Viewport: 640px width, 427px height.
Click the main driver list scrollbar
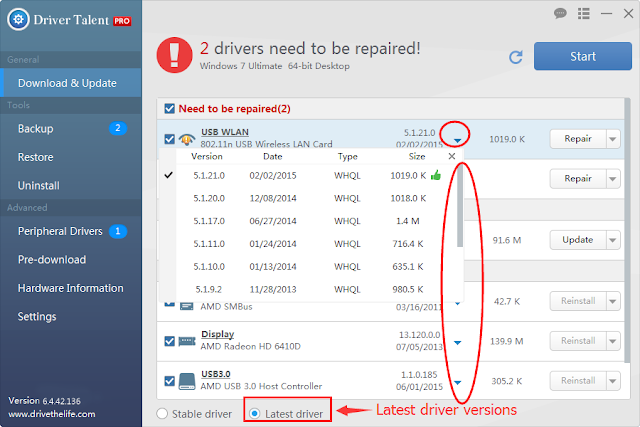[627, 230]
